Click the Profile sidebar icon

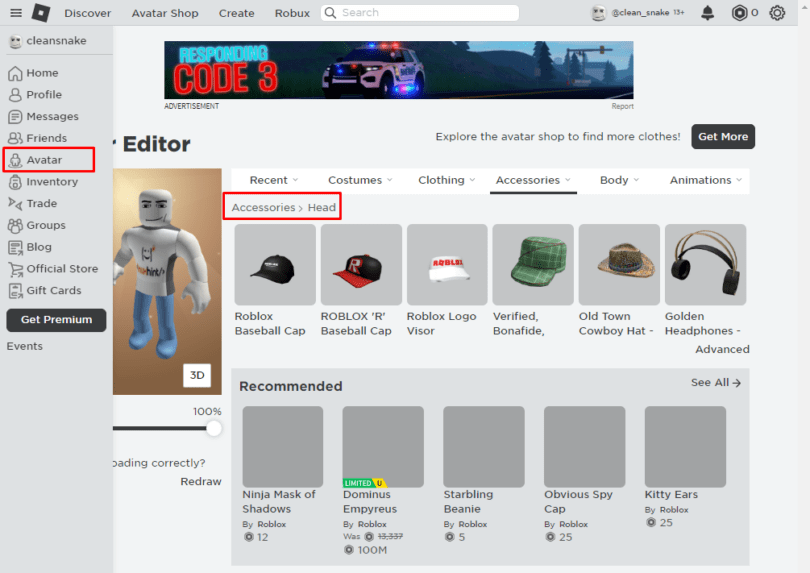tap(15, 95)
